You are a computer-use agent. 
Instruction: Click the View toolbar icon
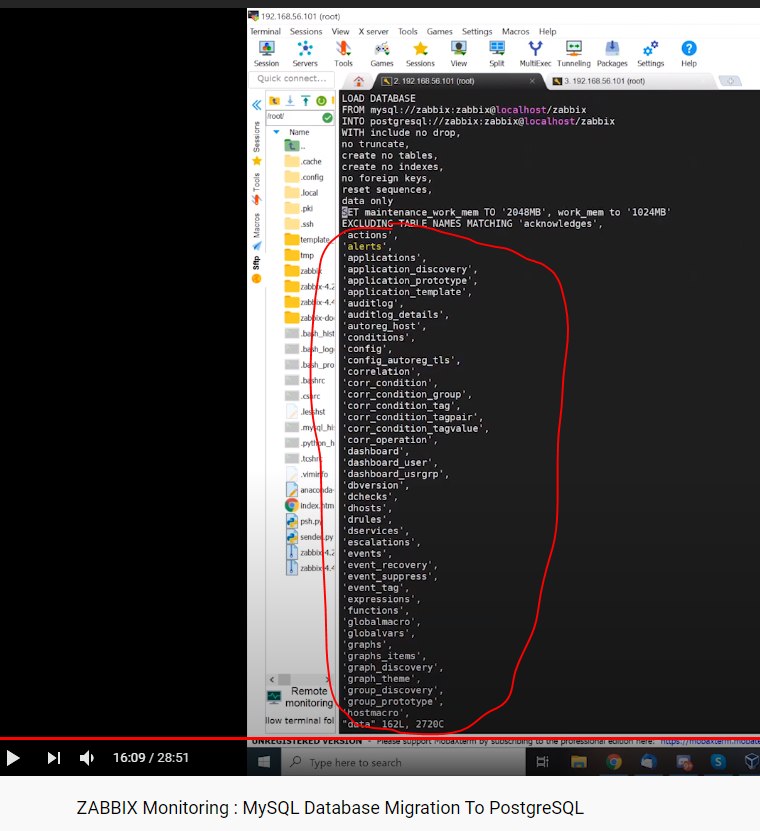point(458,54)
